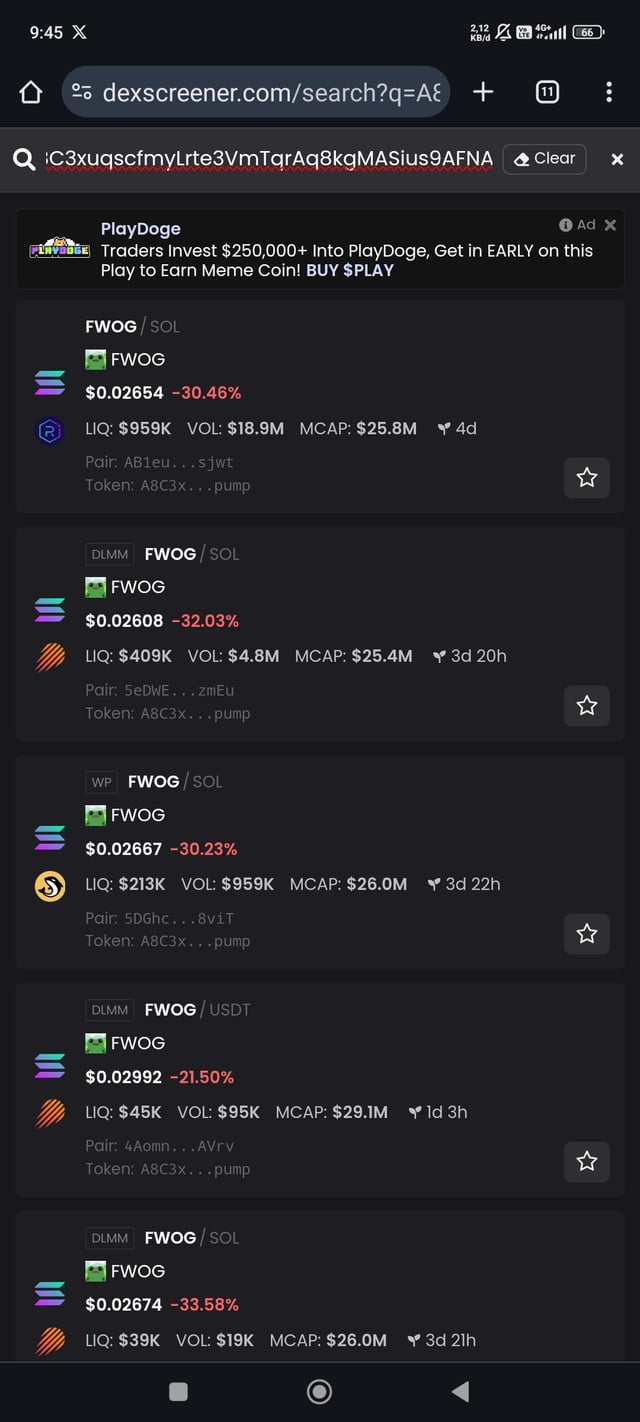
Task: Click the Clear search button
Action: click(x=544, y=159)
